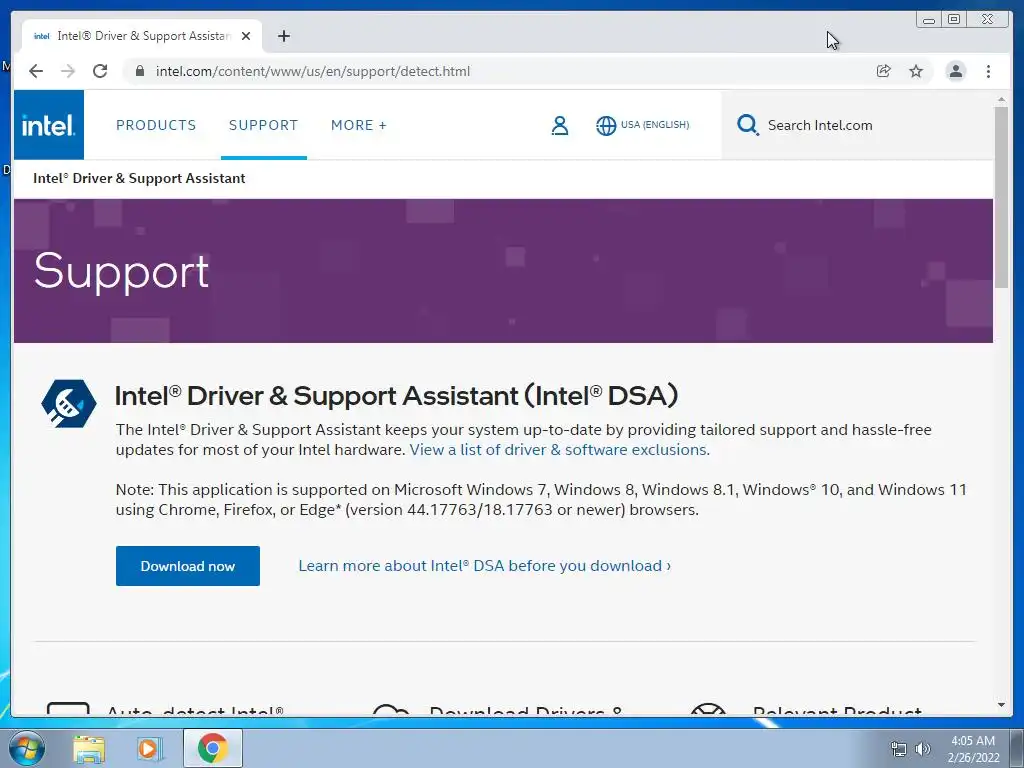1024x768 pixels.
Task: Launch Windows Media Player from taskbar
Action: [x=150, y=749]
